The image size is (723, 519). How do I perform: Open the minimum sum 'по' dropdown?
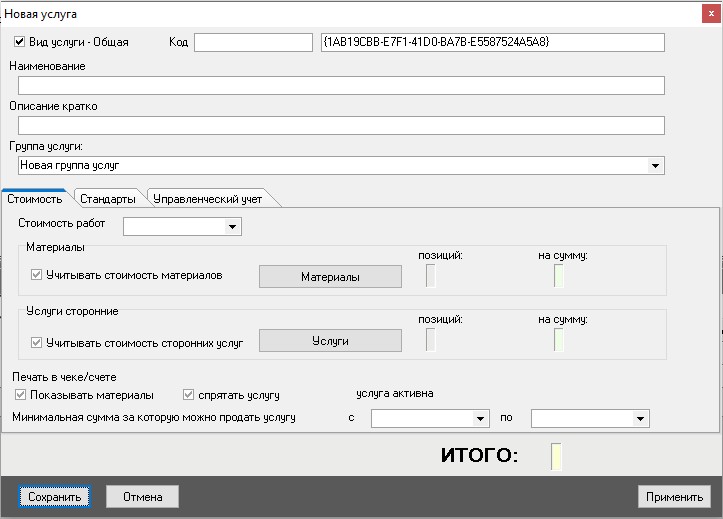(x=641, y=418)
